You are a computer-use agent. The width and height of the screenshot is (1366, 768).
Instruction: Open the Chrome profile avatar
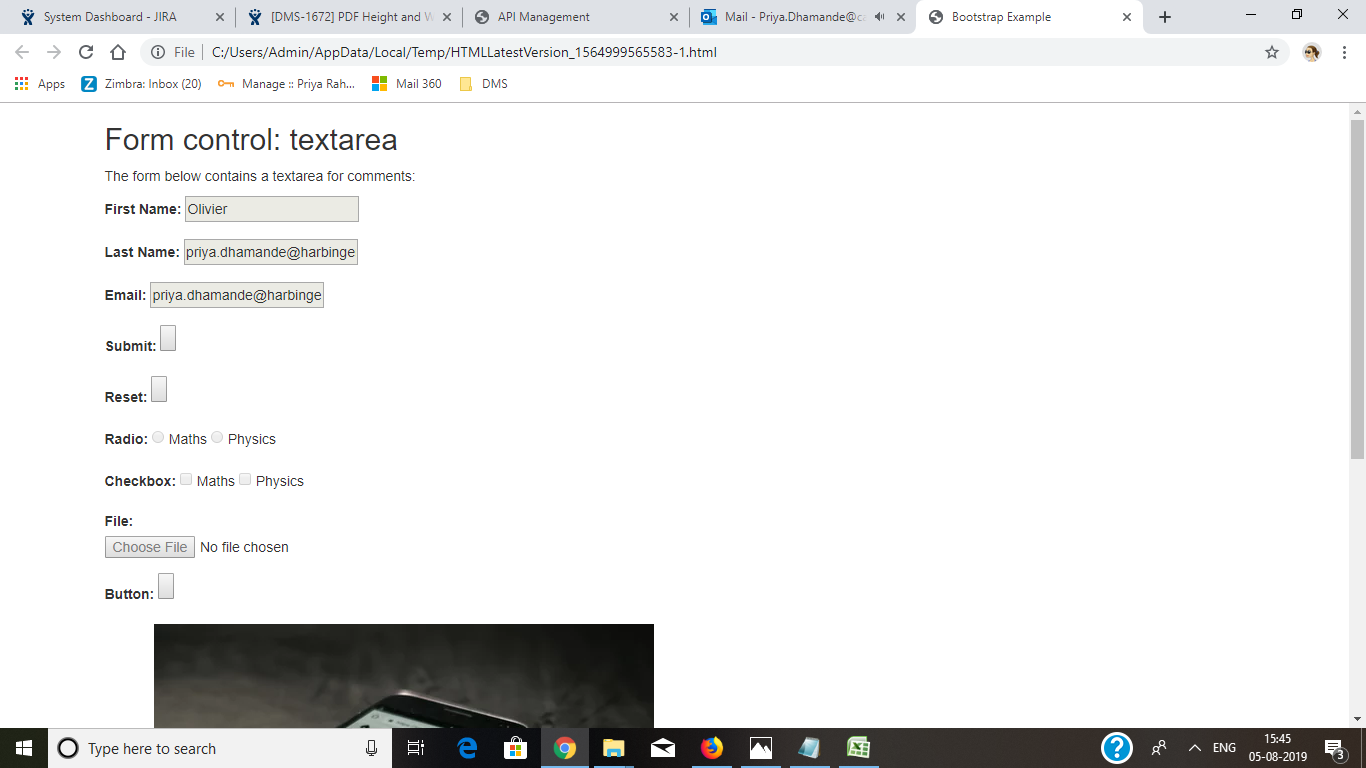point(1312,52)
